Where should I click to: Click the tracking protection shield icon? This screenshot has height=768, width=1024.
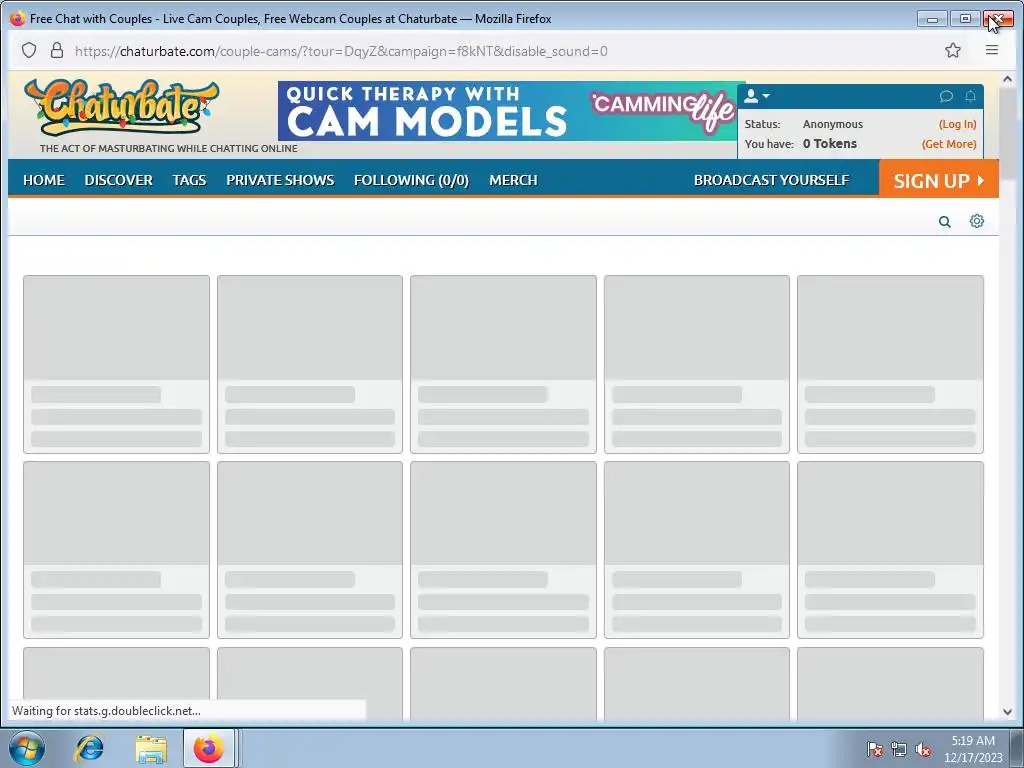pyautogui.click(x=29, y=50)
